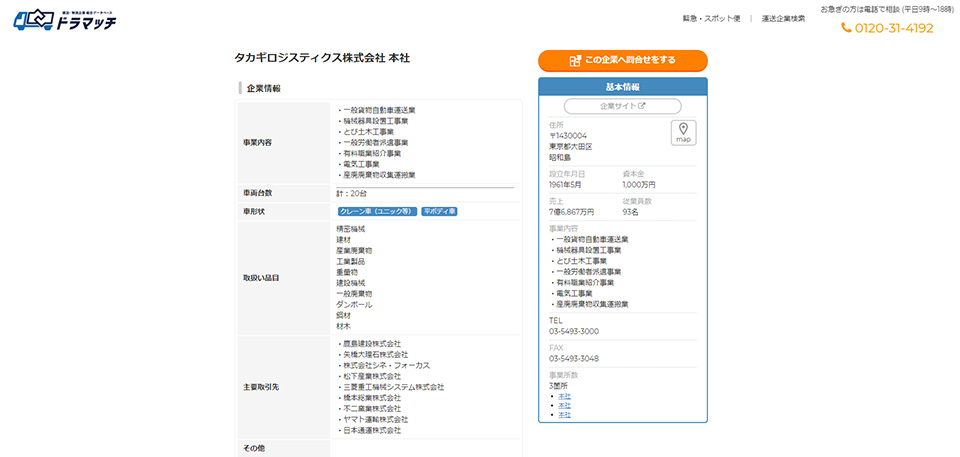Open the 企業サイト external link button
Viewport: 960px width, 457px height.
pos(623,106)
